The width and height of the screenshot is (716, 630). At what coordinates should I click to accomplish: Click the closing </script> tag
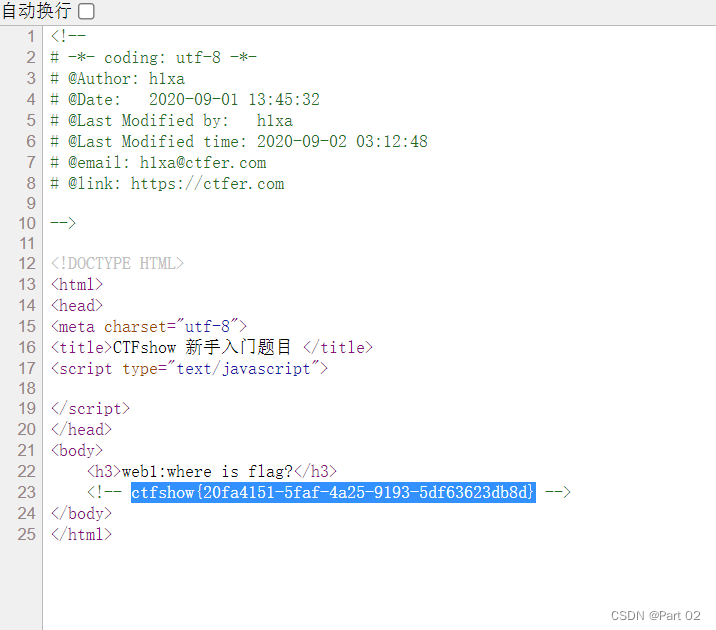pos(90,408)
